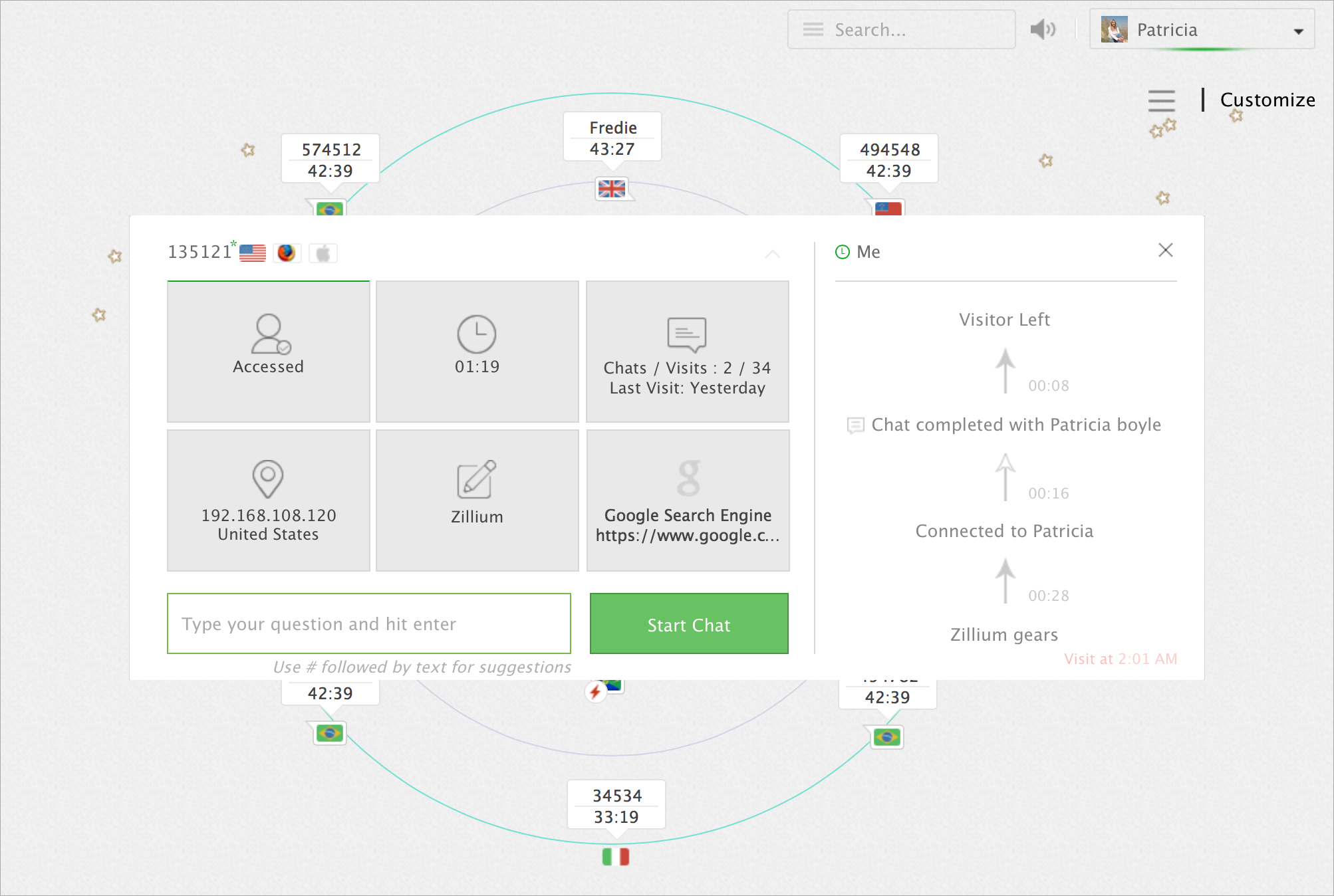Viewport: 1334px width, 896px height.
Task: Open the Google Search Engine referrer tile
Action: click(688, 500)
